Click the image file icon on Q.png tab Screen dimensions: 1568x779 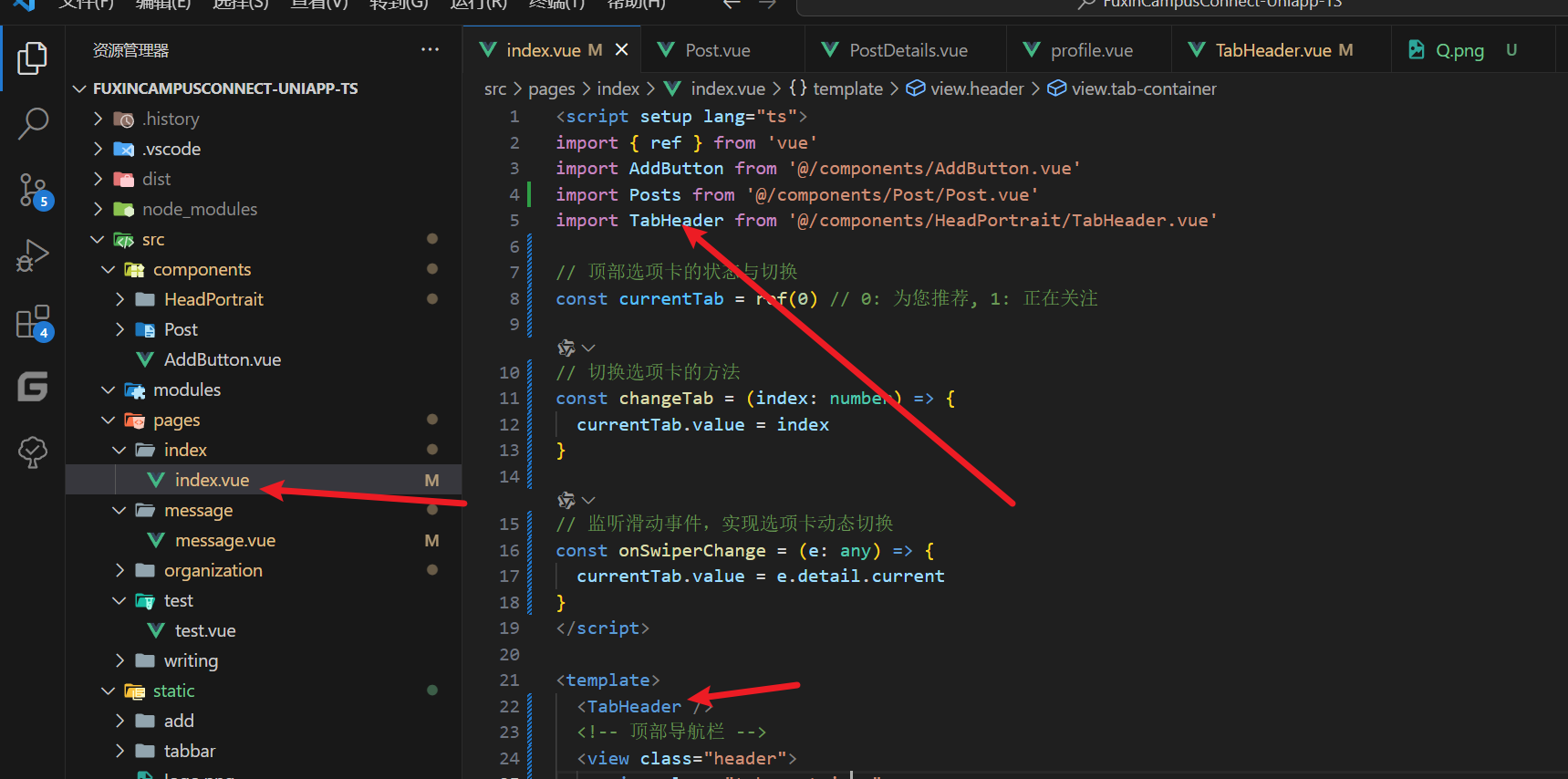1417,50
